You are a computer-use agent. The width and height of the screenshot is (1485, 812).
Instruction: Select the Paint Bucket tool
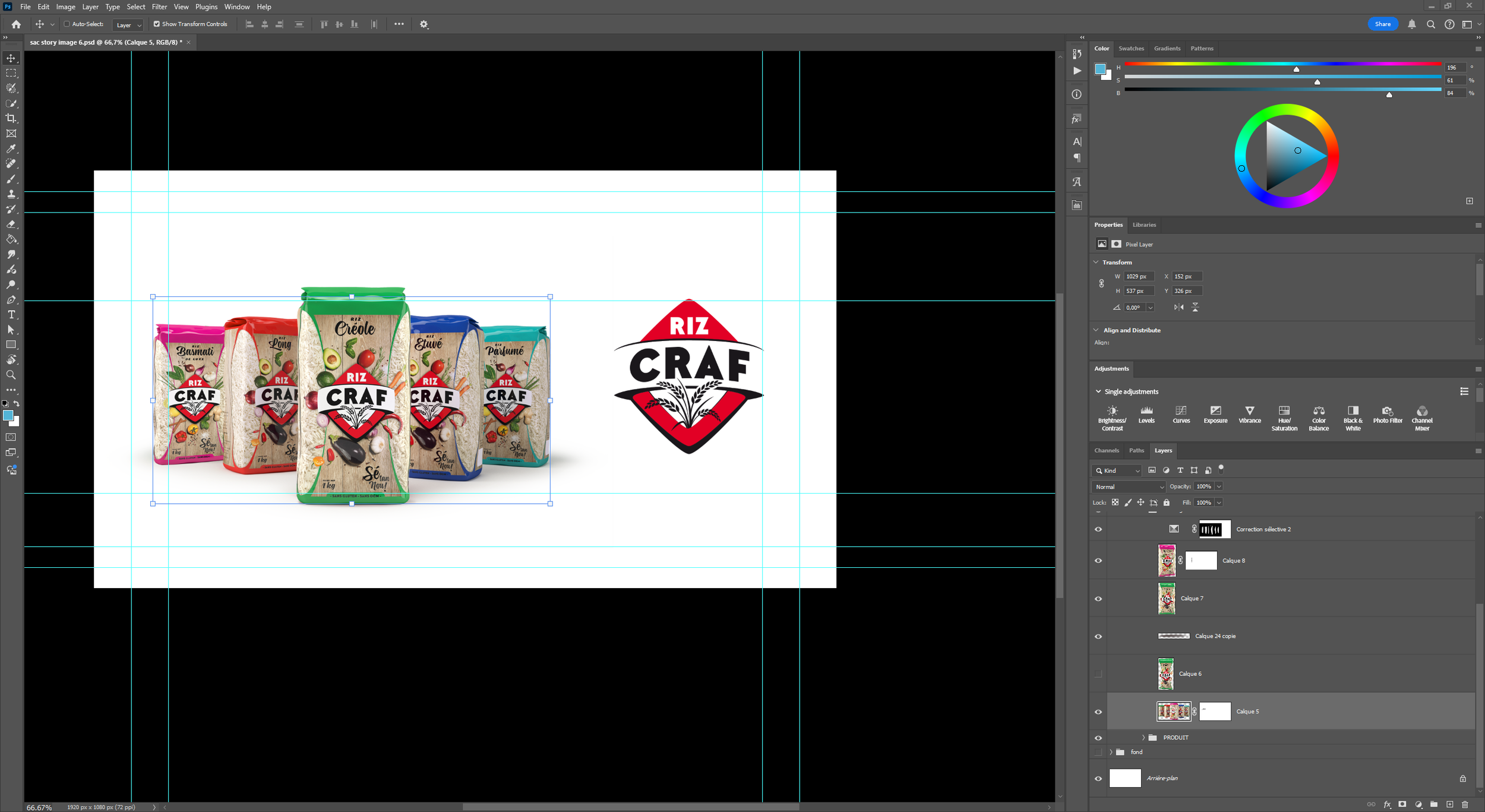click(x=11, y=239)
